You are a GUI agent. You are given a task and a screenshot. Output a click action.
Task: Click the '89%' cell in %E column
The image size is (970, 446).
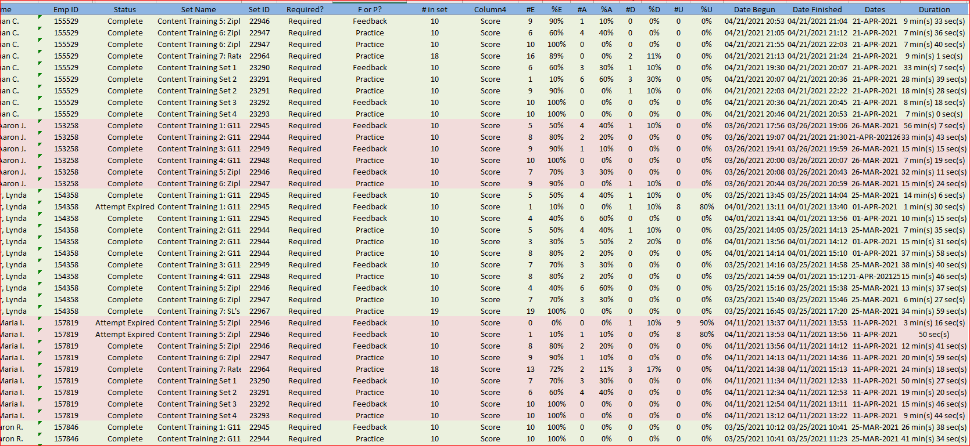pos(556,56)
